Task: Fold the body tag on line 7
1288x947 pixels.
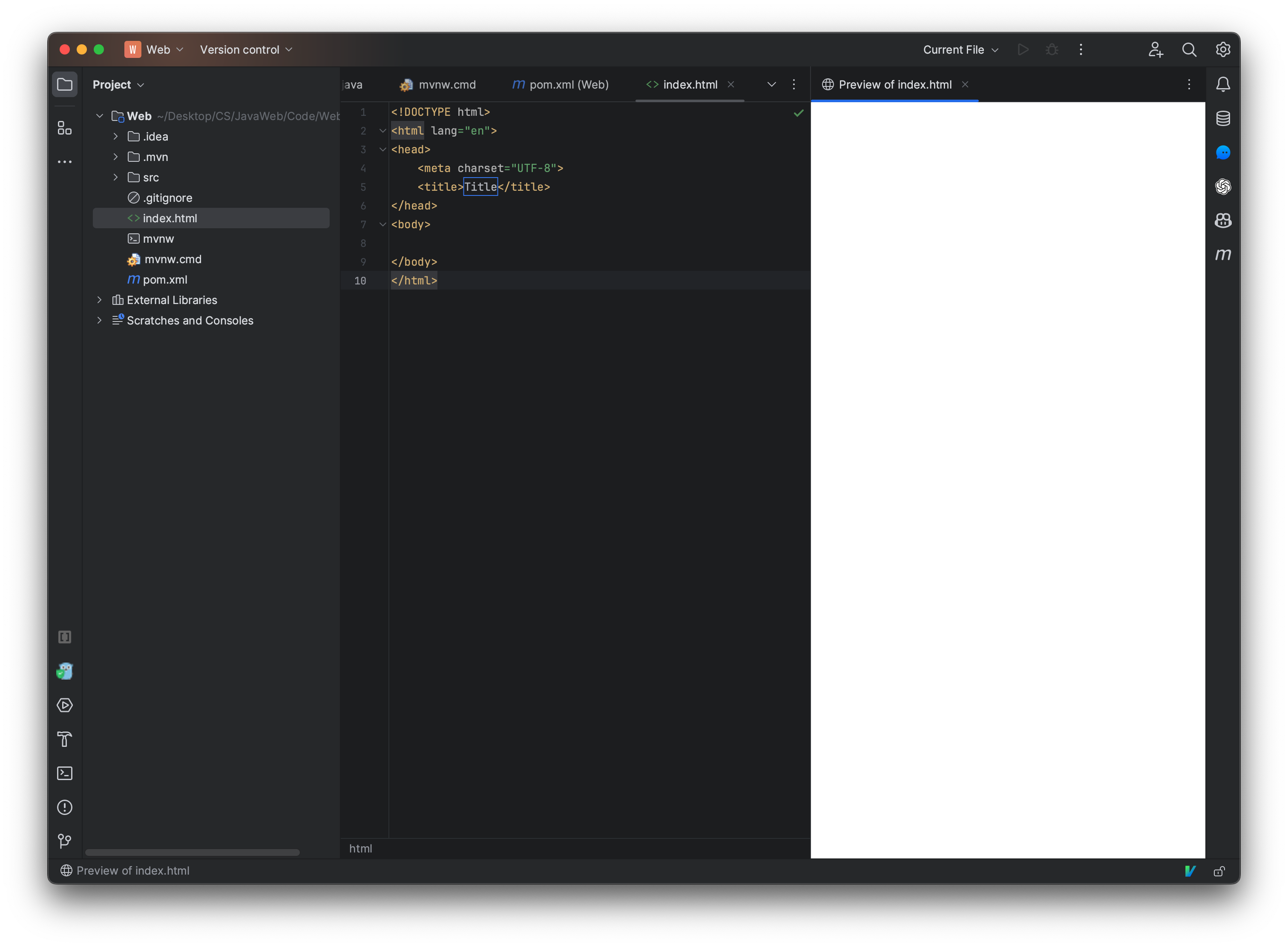Action: coord(382,225)
